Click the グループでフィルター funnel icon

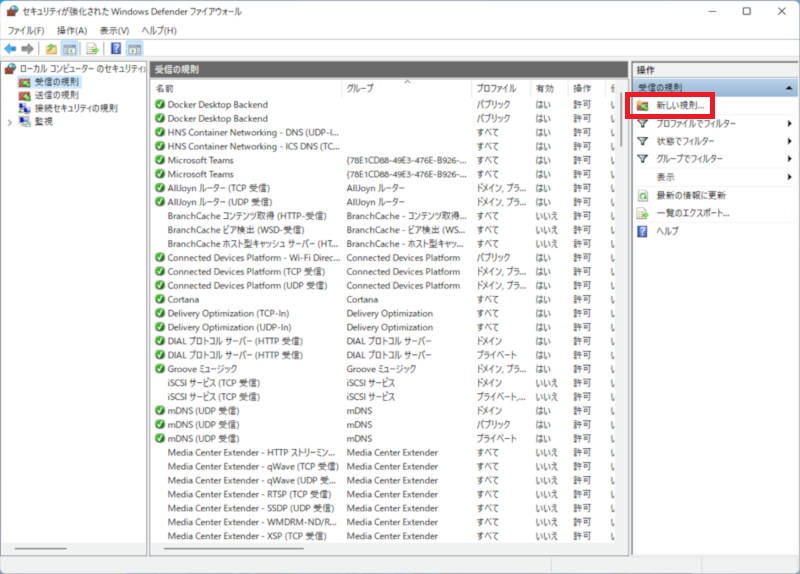point(642,159)
